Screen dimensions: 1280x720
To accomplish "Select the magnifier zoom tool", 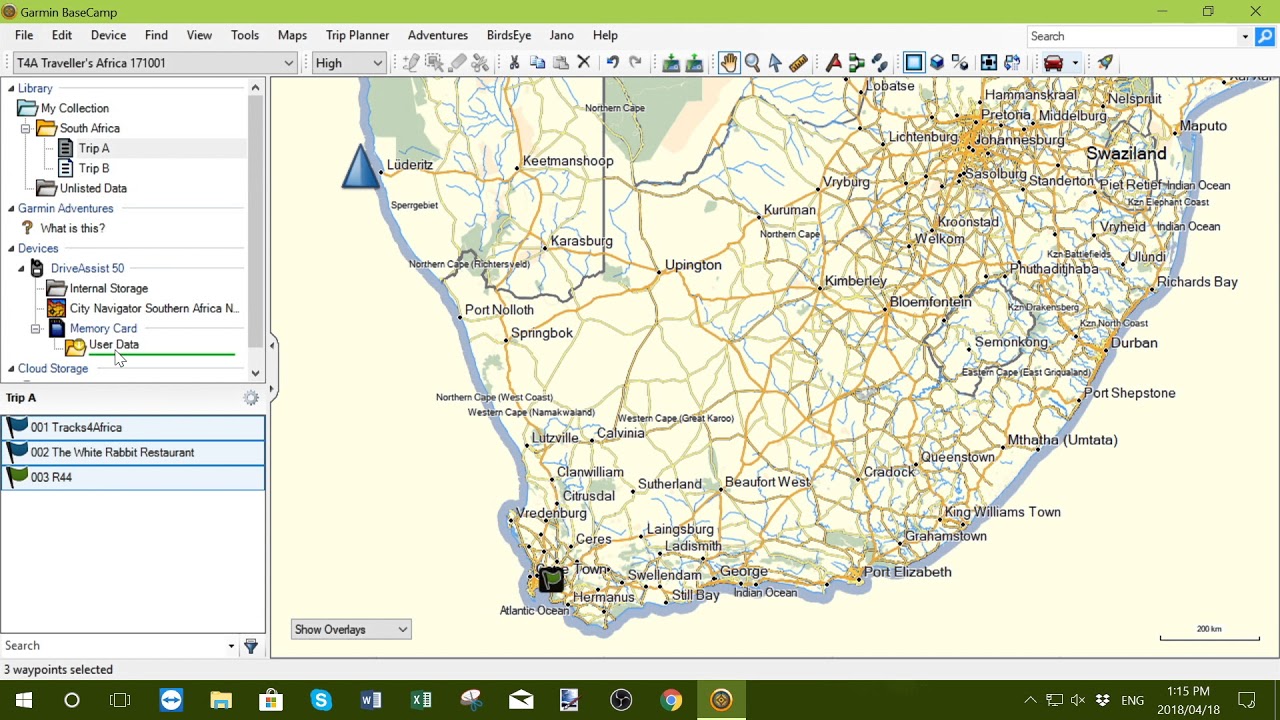I will point(752,63).
